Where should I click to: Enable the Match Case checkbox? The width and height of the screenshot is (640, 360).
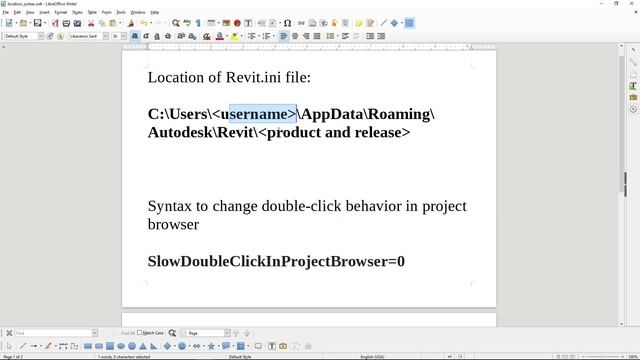pos(140,333)
